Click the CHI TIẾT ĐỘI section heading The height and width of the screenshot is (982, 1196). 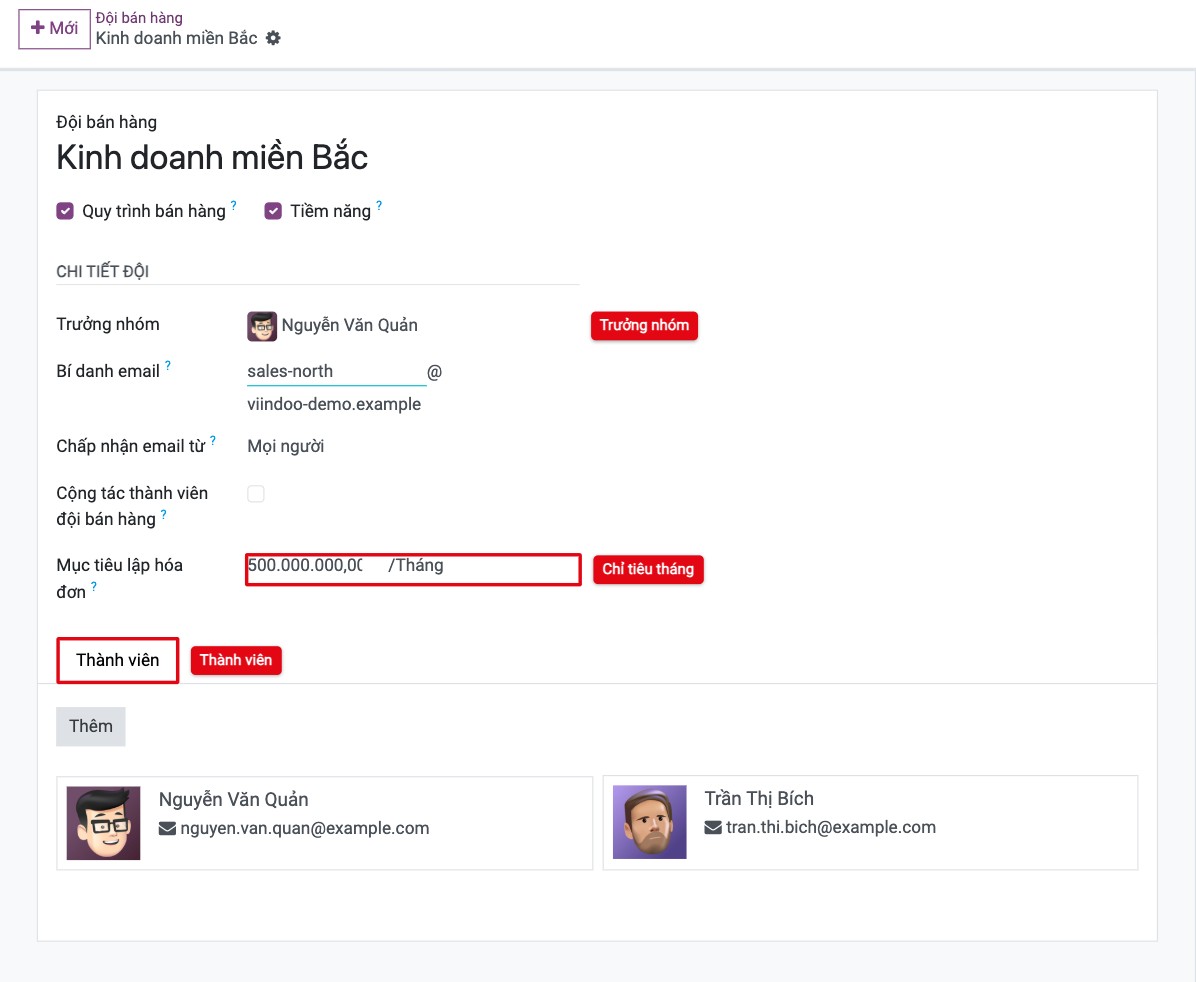[x=102, y=272]
